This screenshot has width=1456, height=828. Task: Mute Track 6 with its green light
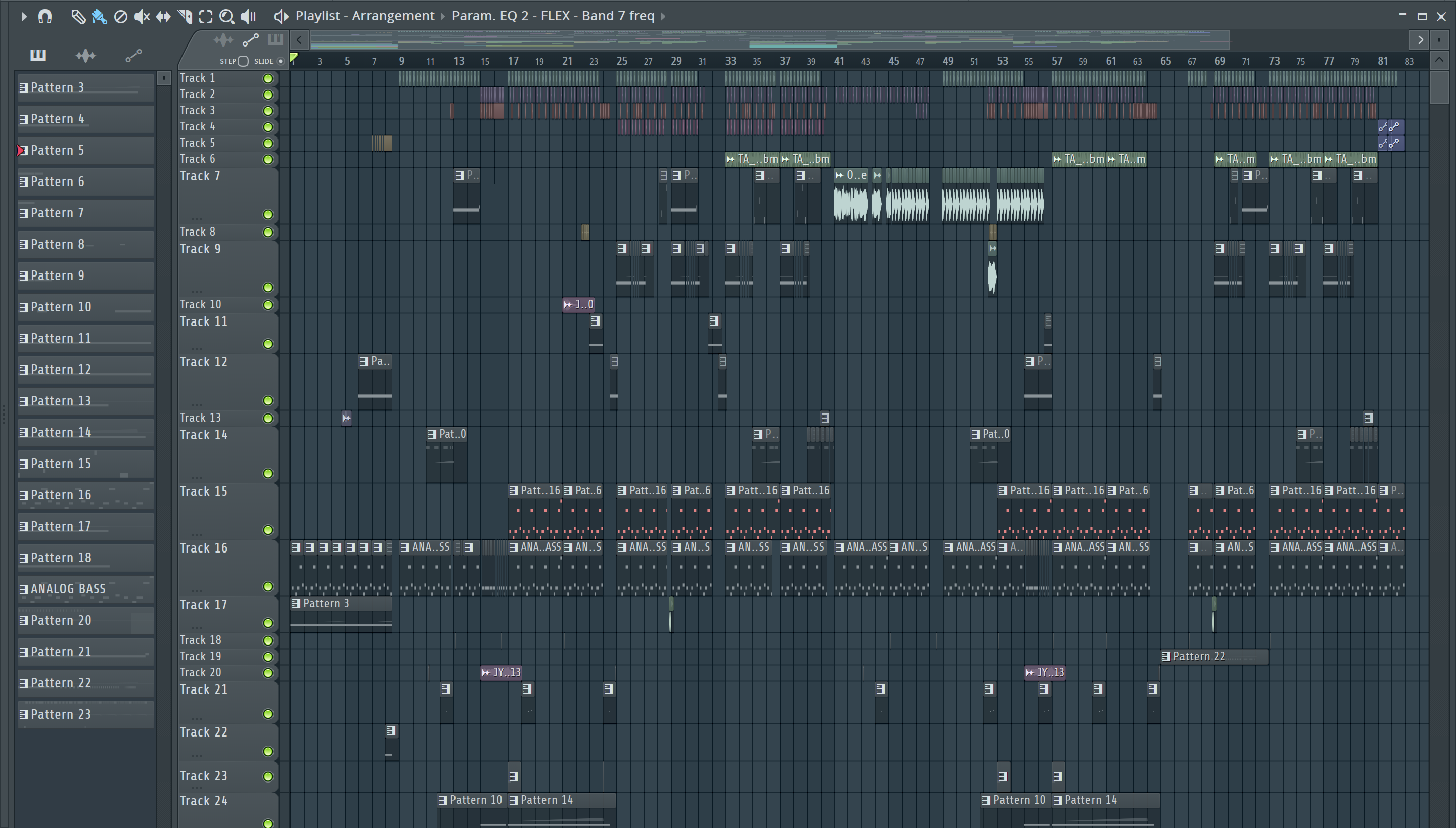point(268,159)
